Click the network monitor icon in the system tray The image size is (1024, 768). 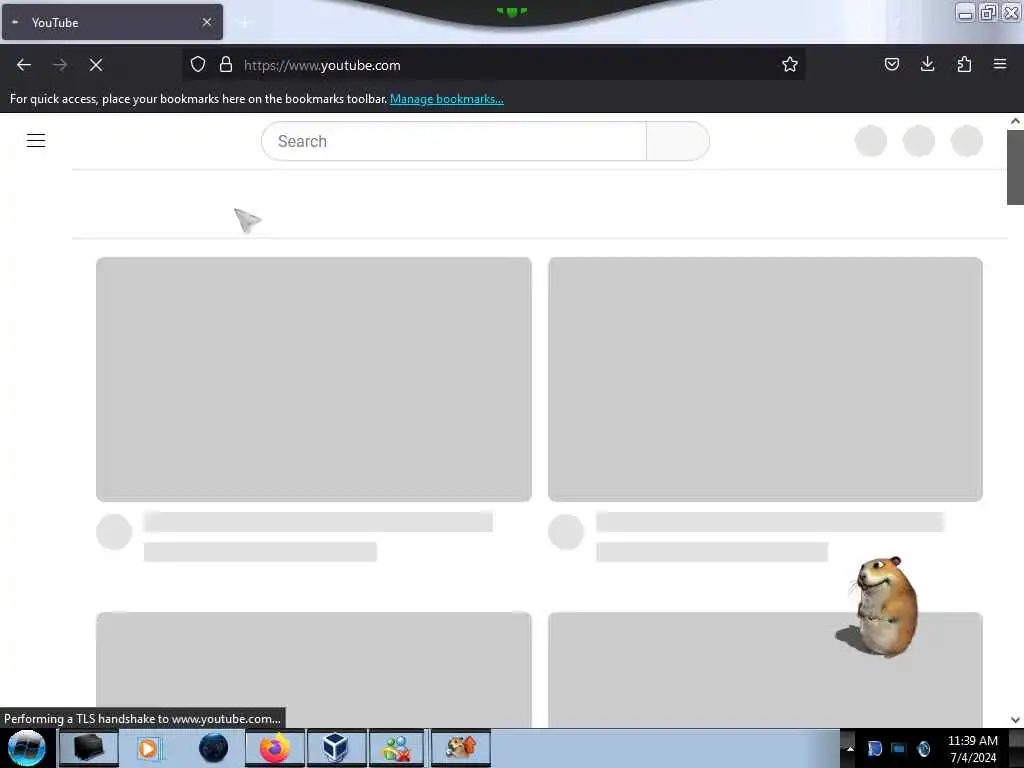coord(899,748)
